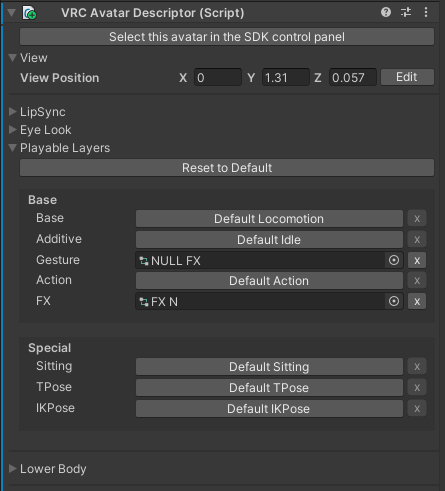Expand the Eye Look section
Viewport: 445px width, 491px height.
[x=13, y=130]
